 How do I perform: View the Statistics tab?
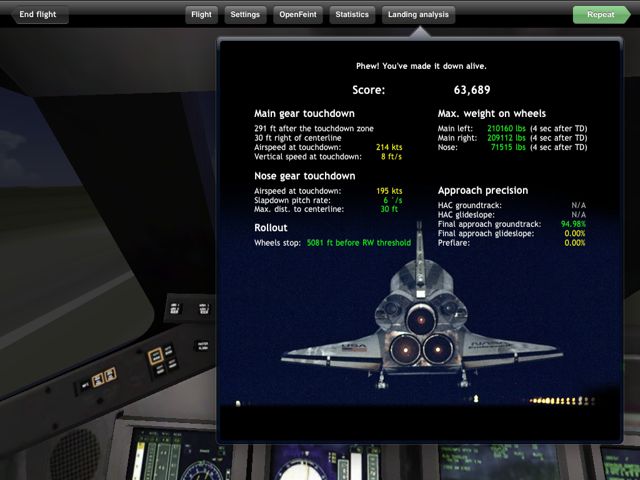352,15
